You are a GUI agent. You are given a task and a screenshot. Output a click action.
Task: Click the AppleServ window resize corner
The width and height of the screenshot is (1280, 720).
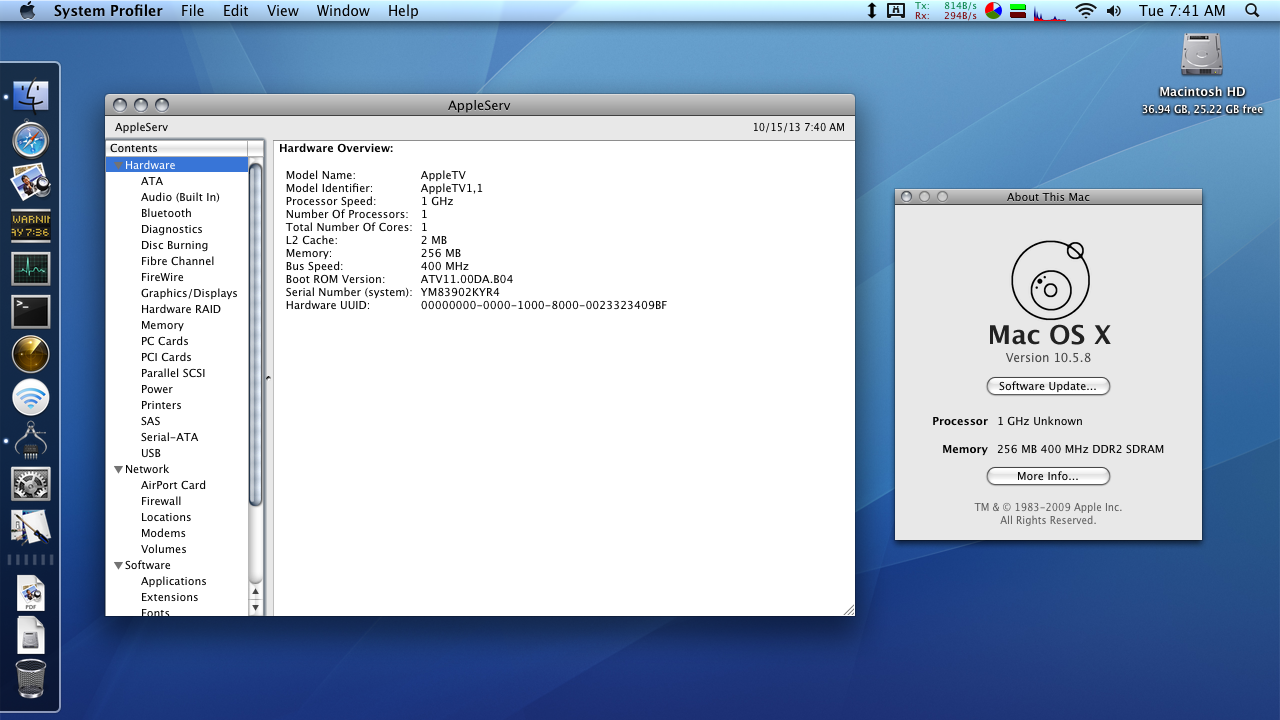click(848, 609)
